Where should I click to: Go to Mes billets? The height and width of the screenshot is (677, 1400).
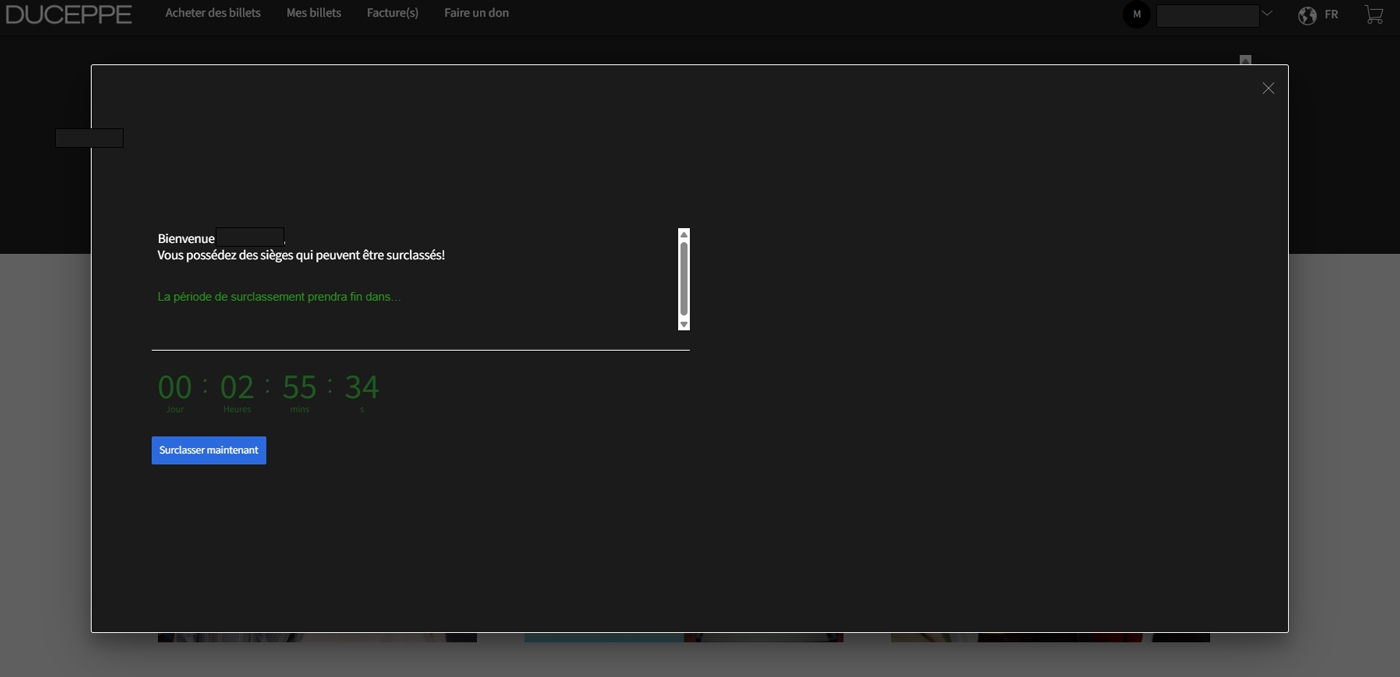coord(313,13)
